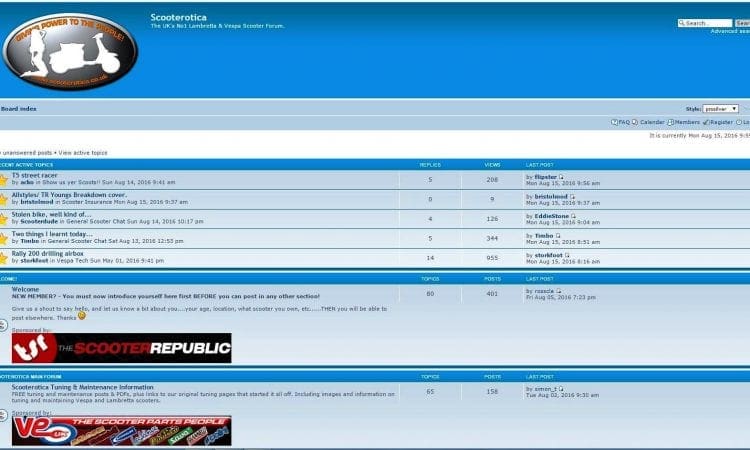Click the VIEWS column header
Image resolution: width=750 pixels, height=450 pixels.
point(492,165)
